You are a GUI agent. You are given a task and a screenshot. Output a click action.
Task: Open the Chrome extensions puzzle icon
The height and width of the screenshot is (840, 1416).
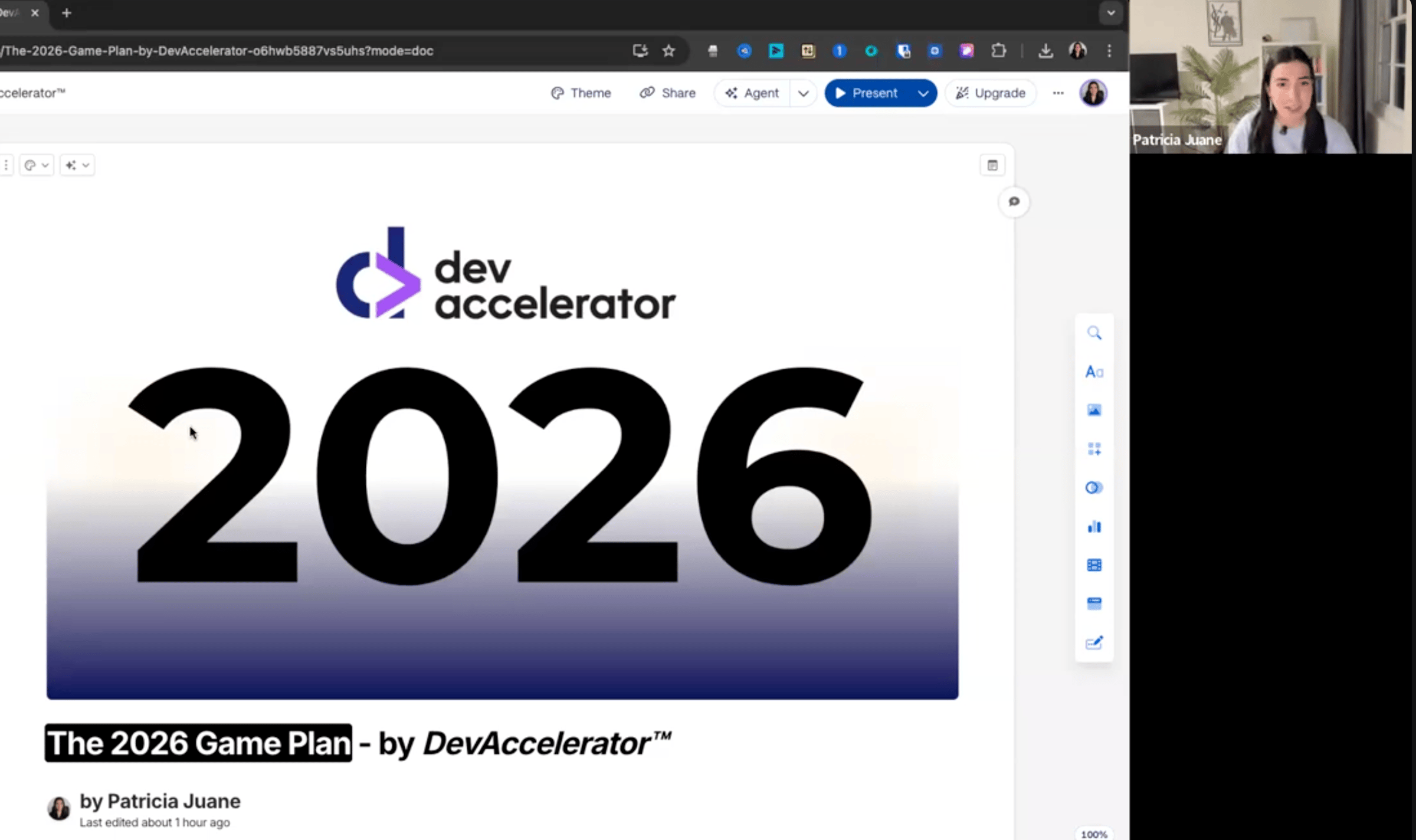(x=998, y=51)
